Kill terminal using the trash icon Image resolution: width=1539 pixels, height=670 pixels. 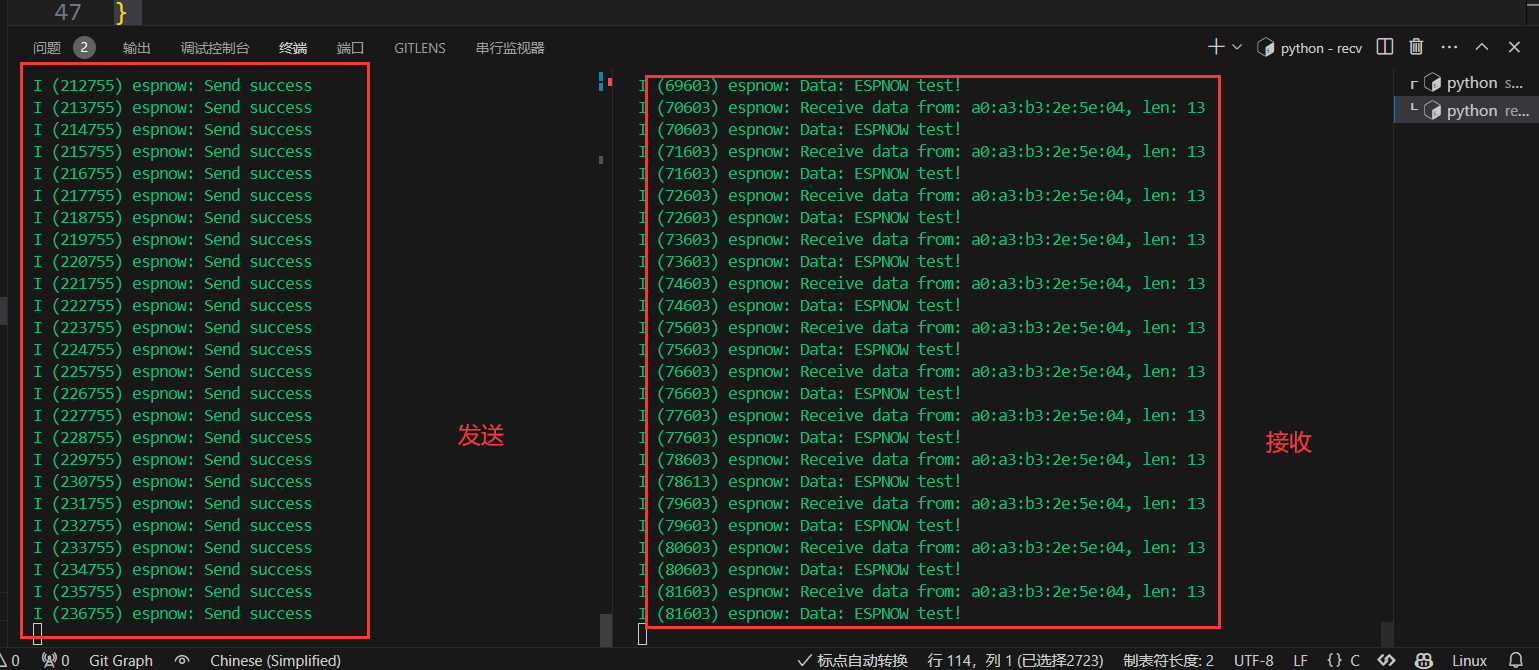1416,47
